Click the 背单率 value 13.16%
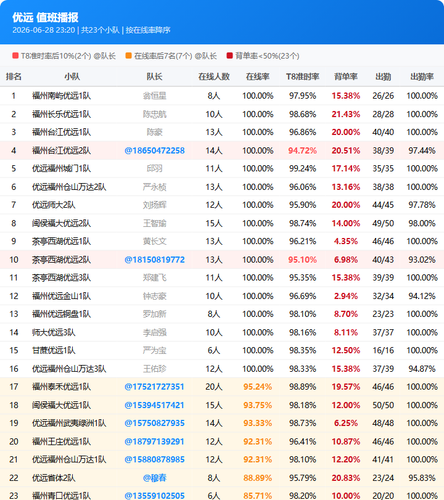 (x=346, y=187)
